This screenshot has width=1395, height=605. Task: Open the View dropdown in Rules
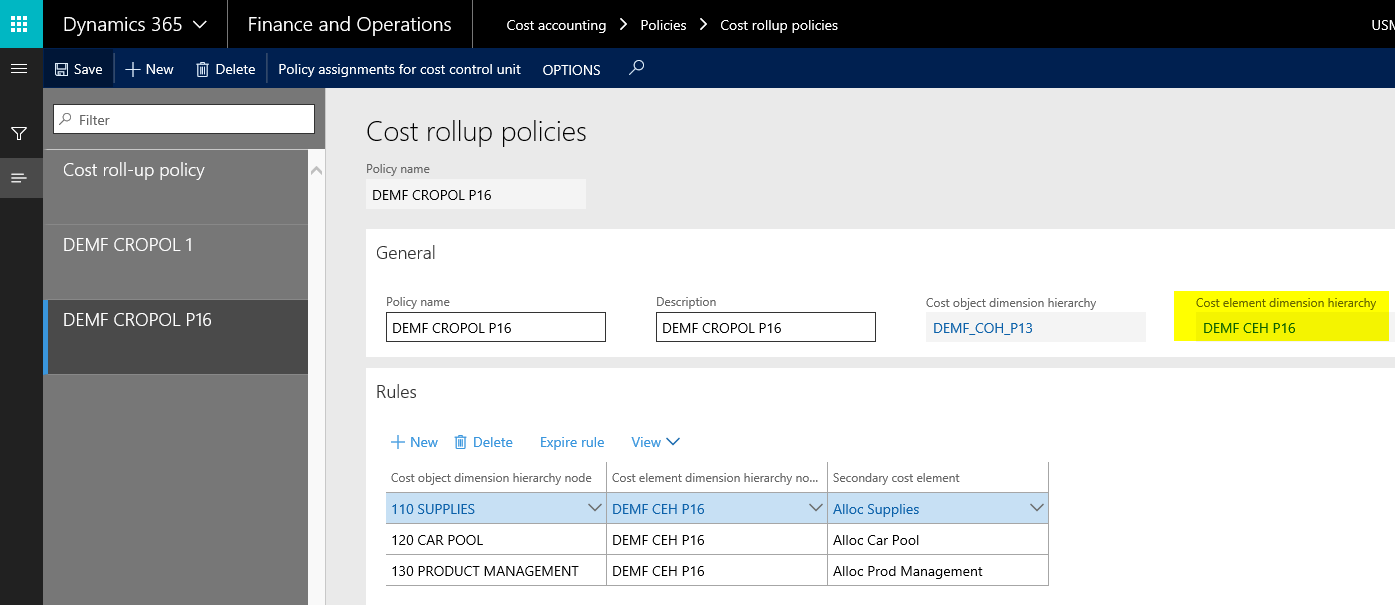click(x=655, y=442)
